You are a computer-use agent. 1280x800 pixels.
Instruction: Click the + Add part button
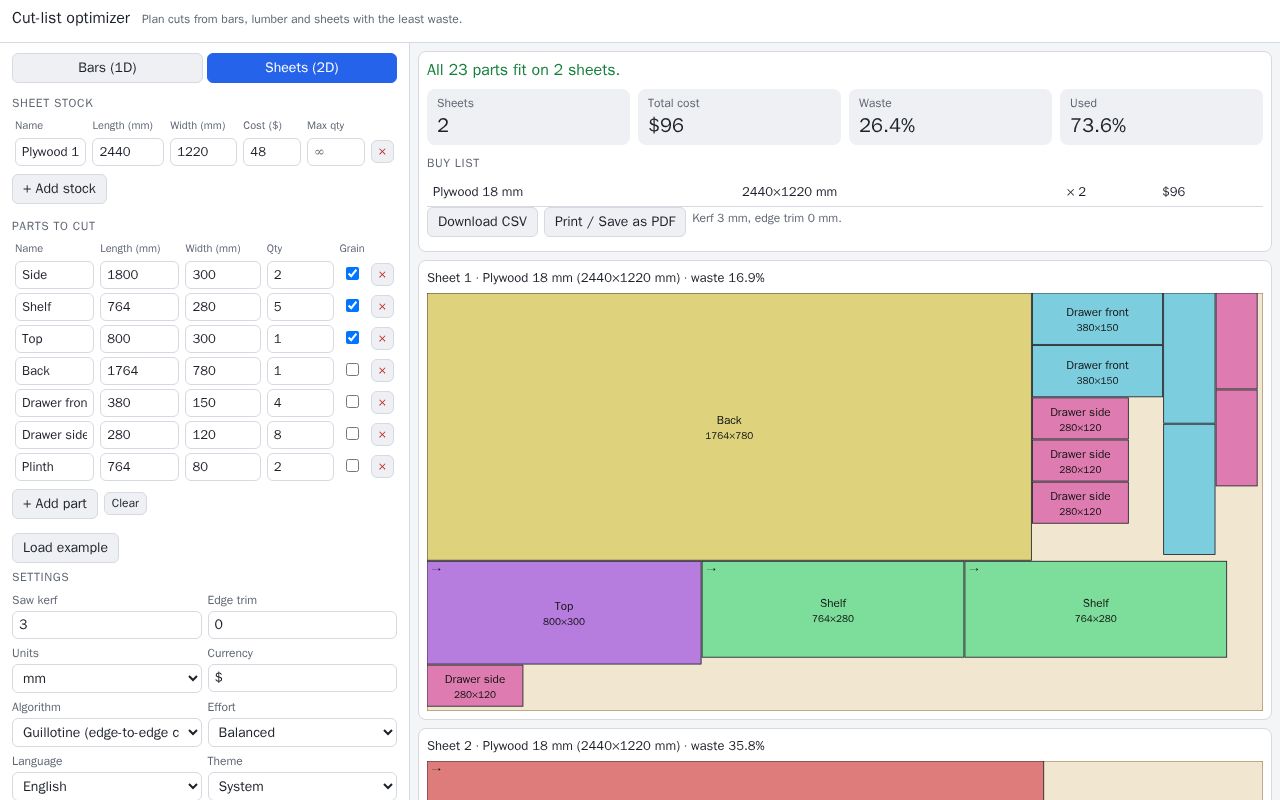[55, 504]
